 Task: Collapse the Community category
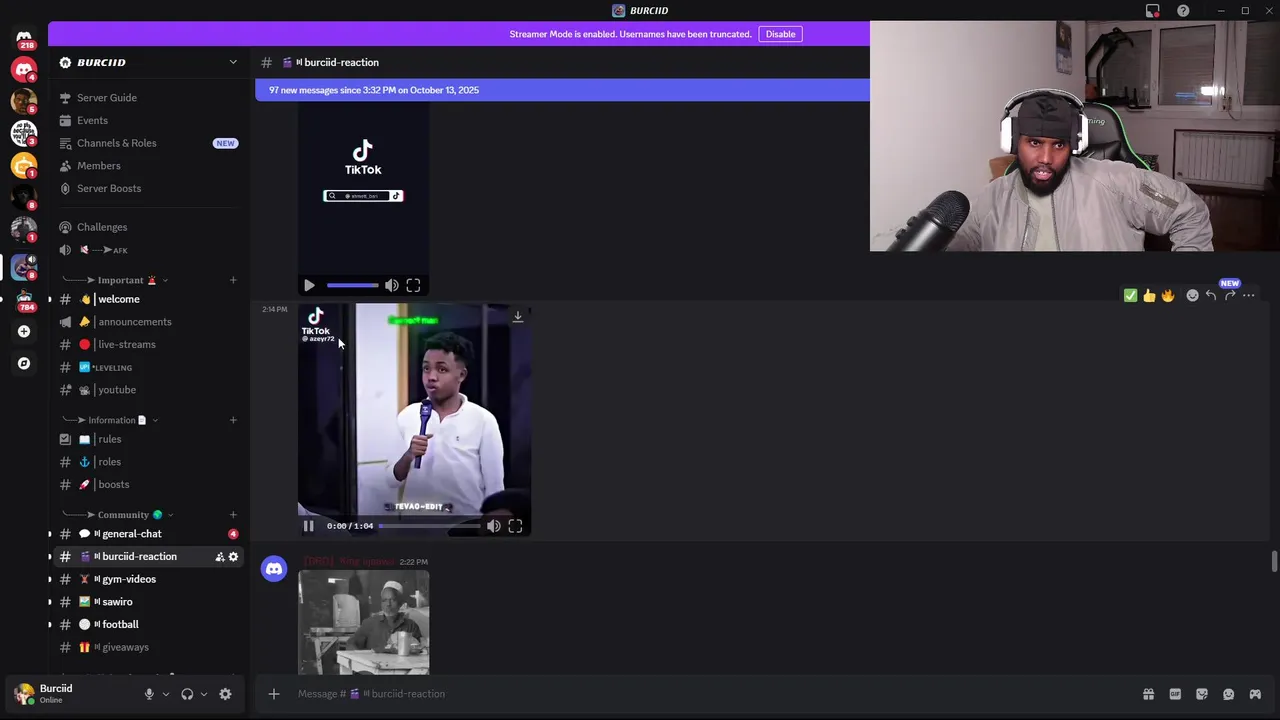(123, 515)
